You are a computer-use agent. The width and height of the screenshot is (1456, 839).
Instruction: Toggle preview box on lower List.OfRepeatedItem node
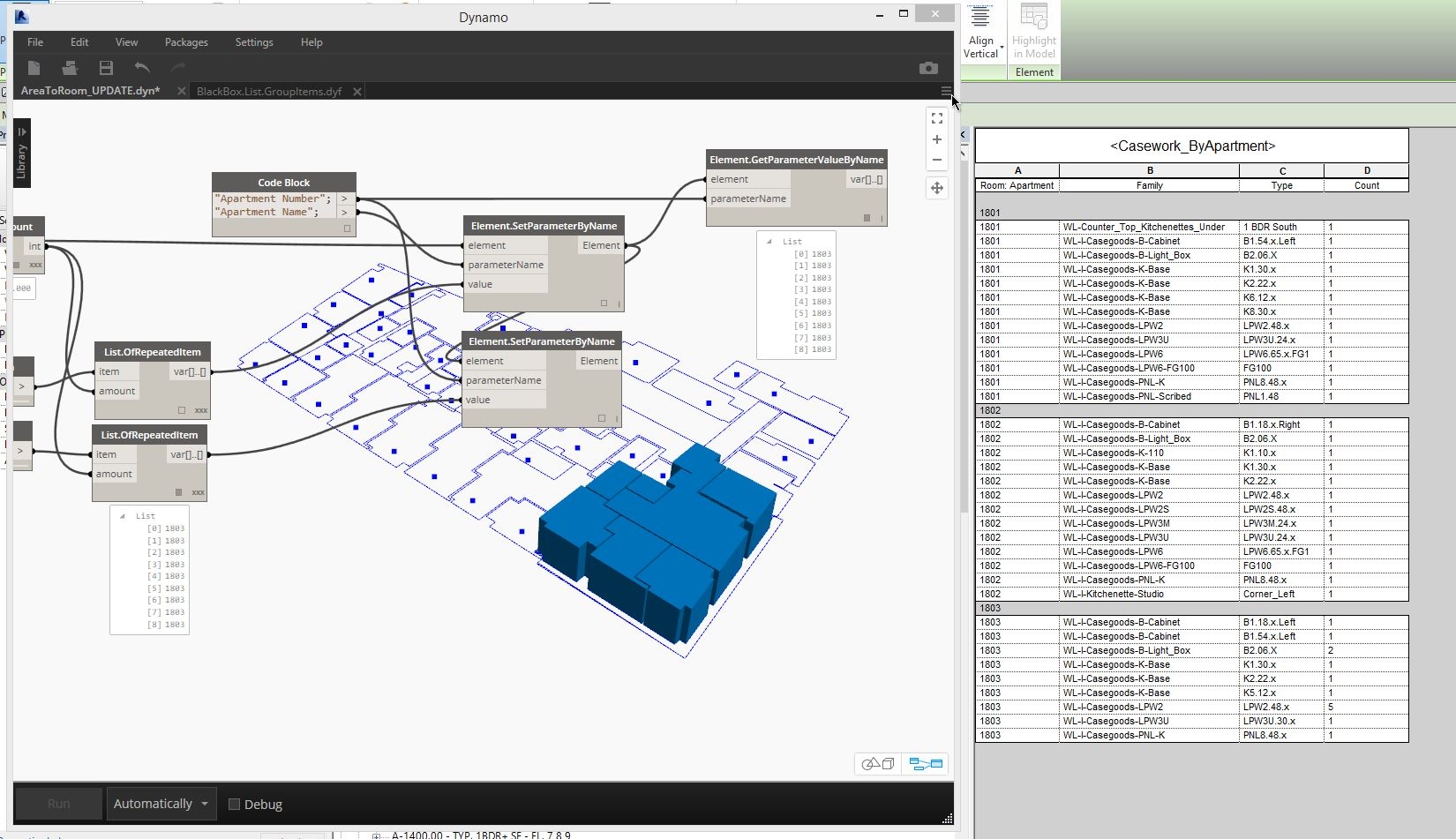[x=178, y=492]
